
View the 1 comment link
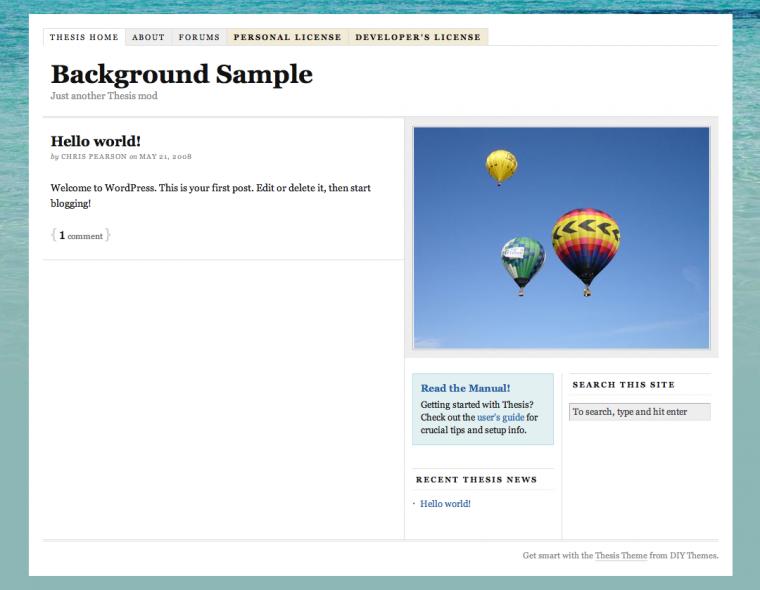pos(80,235)
